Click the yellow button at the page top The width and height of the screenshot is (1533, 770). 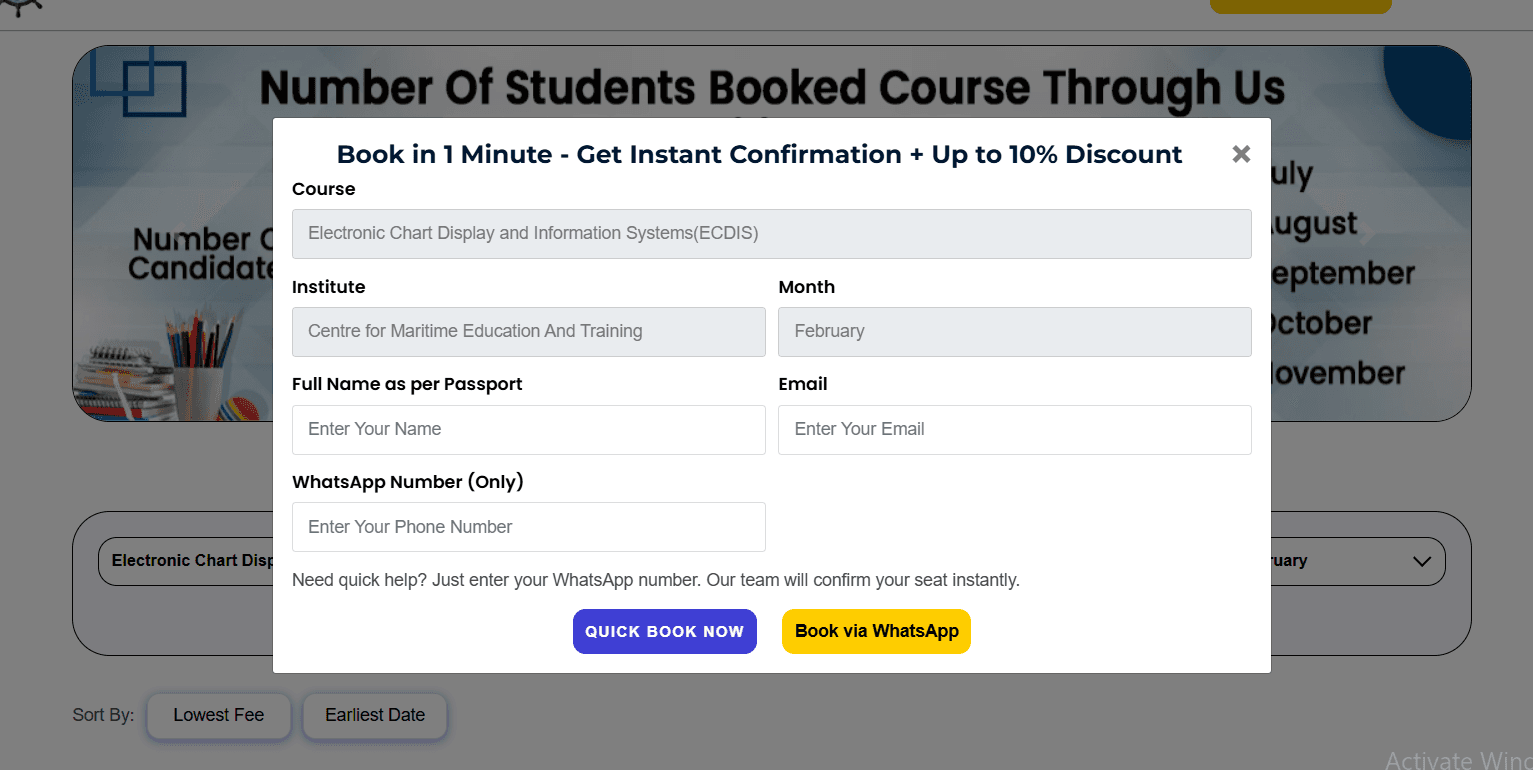[x=1300, y=6]
